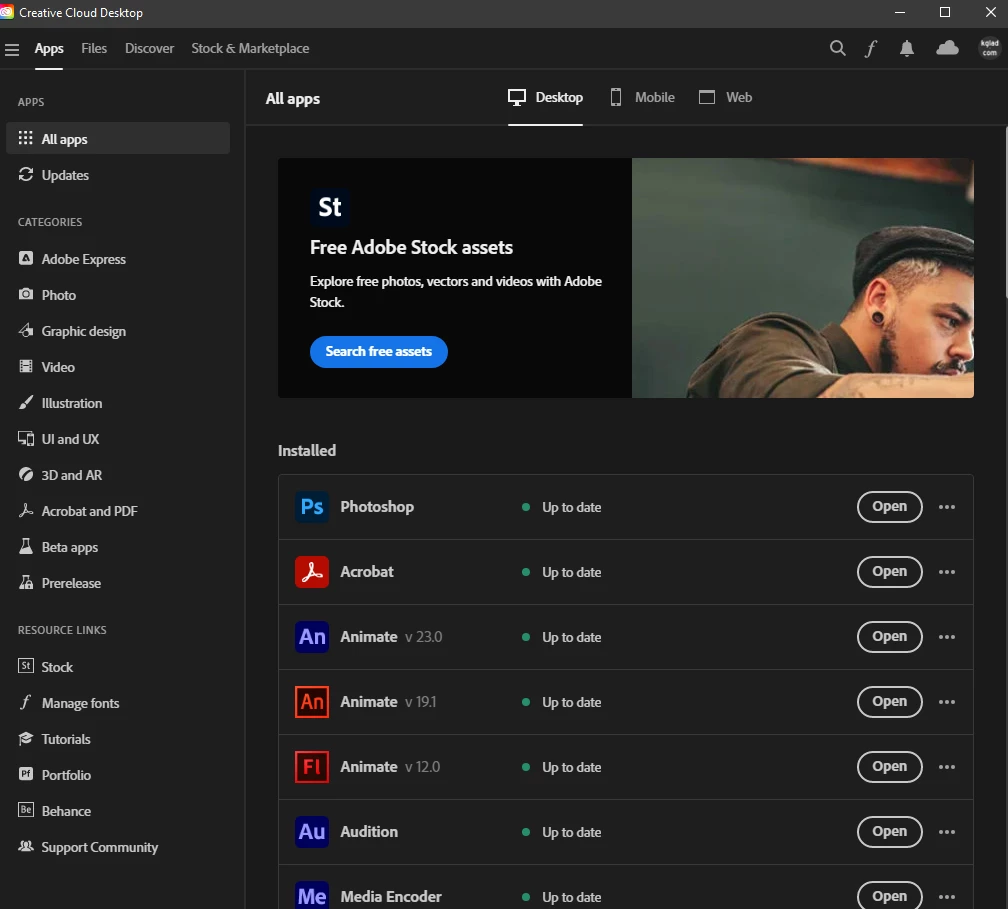The height and width of the screenshot is (909, 1008).
Task: Open the account profile avatar
Action: [989, 48]
